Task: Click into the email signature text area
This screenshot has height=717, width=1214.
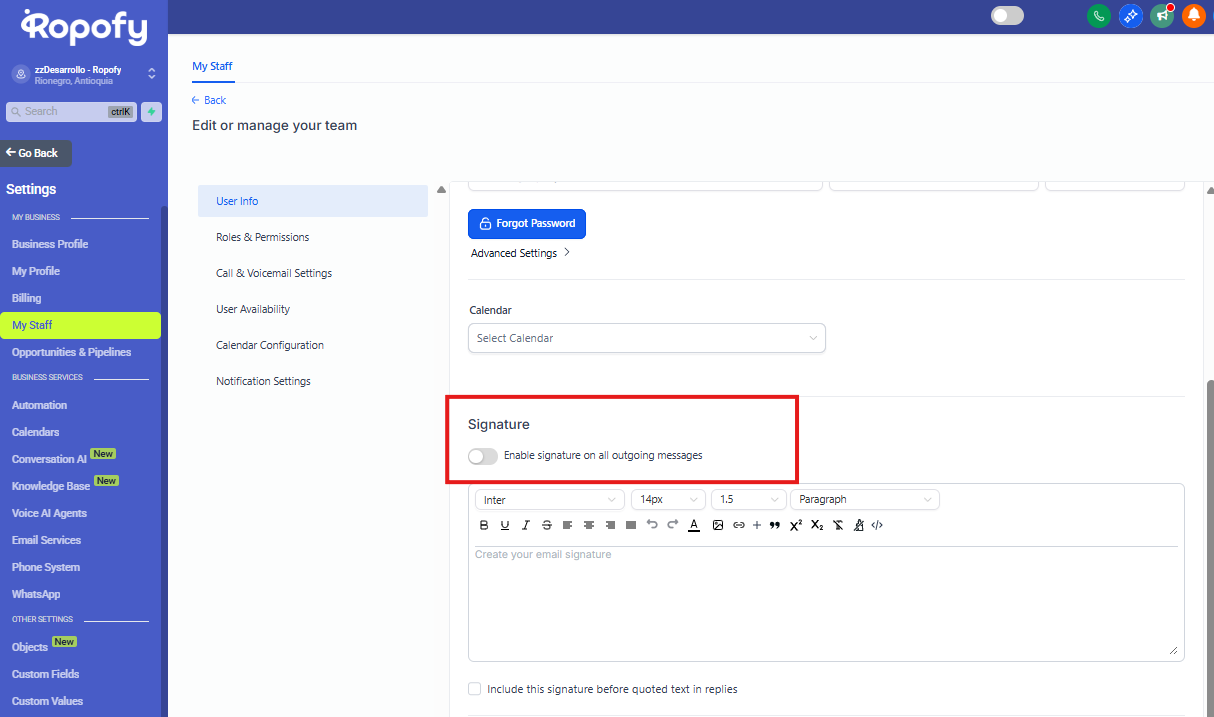Action: pos(820,600)
